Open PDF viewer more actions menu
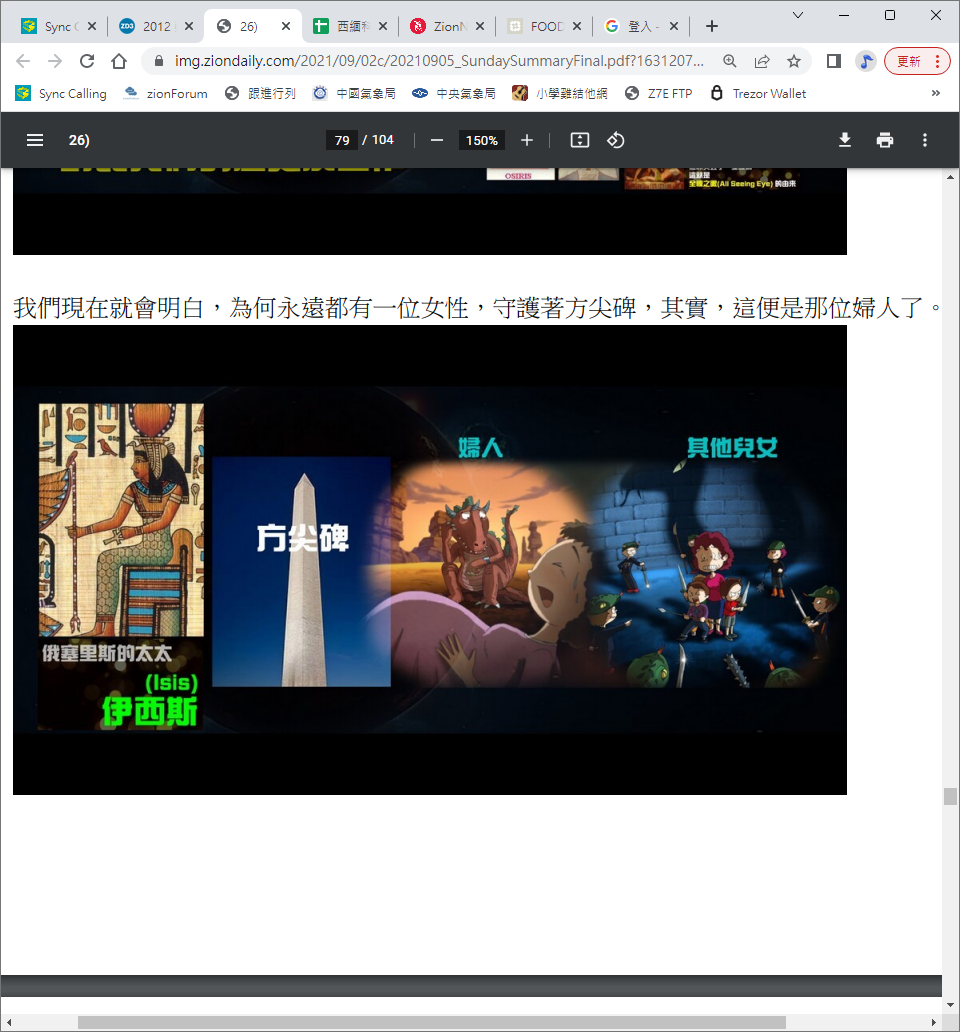 [x=925, y=140]
